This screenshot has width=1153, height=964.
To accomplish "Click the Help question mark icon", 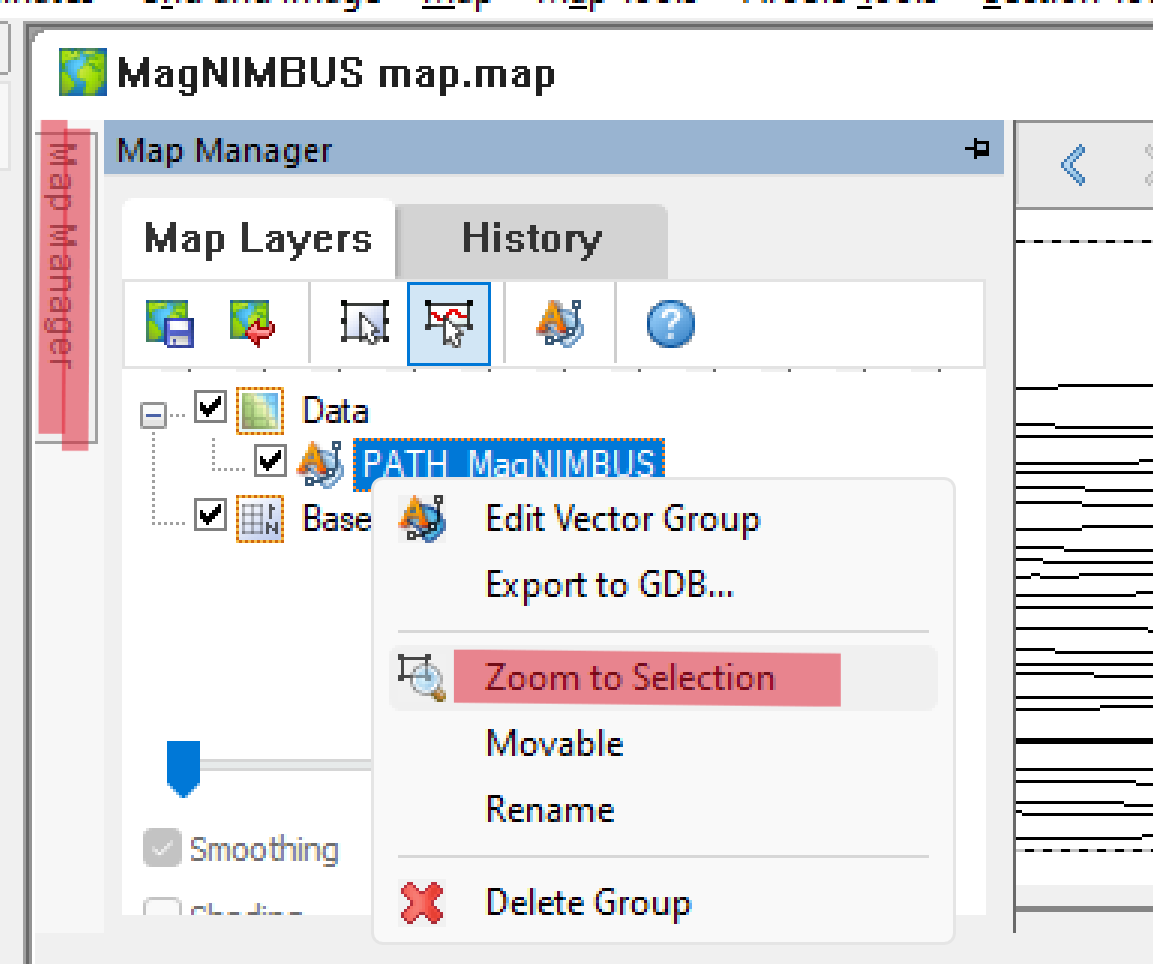I will click(x=669, y=322).
